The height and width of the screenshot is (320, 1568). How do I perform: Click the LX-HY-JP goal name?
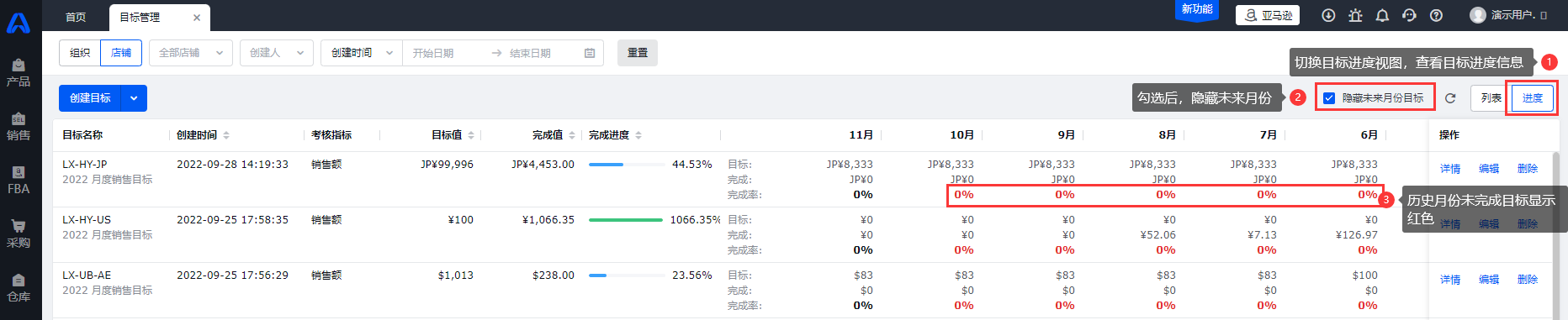85,165
